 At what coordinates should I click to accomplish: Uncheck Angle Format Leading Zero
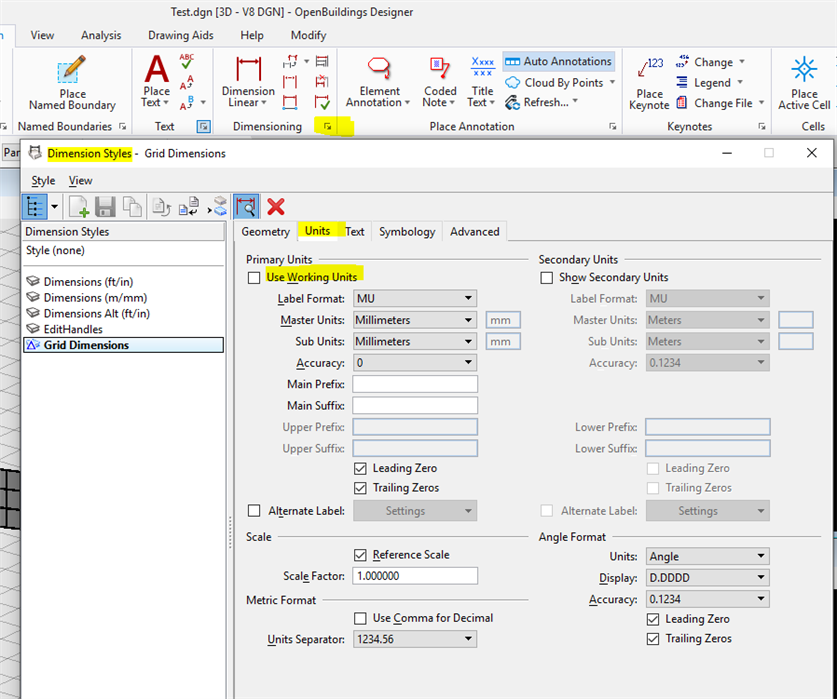[x=653, y=619]
